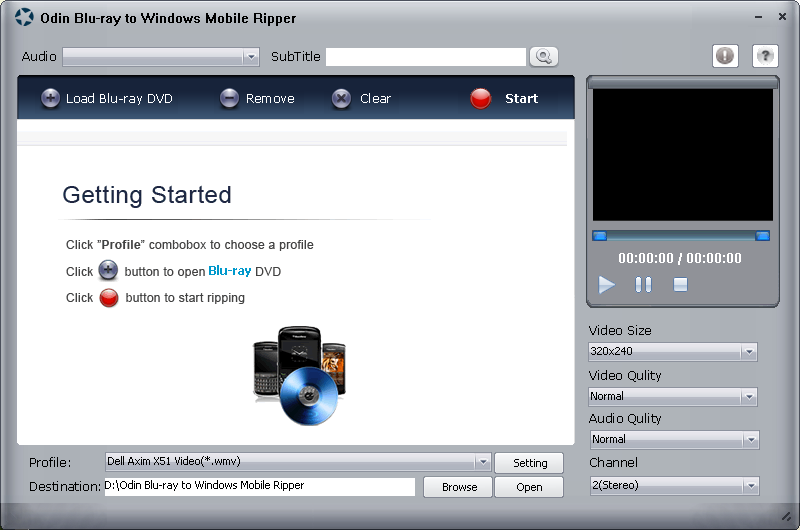Click the Clear label in toolbar
Viewport: 800px width, 530px height.
pos(376,98)
